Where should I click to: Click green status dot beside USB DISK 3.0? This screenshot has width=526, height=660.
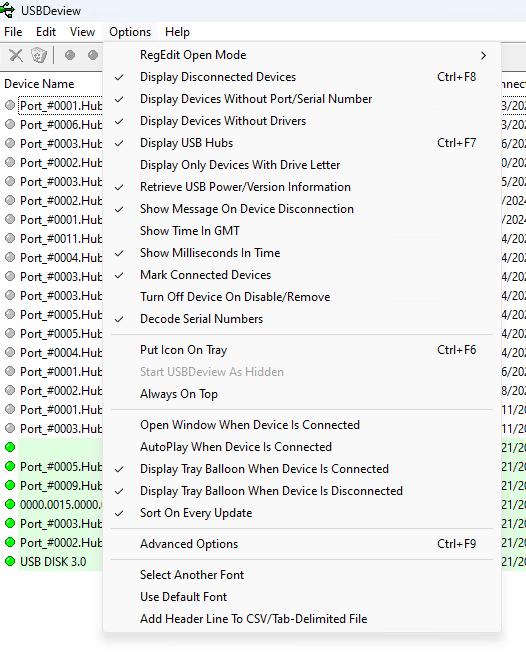tap(10, 561)
